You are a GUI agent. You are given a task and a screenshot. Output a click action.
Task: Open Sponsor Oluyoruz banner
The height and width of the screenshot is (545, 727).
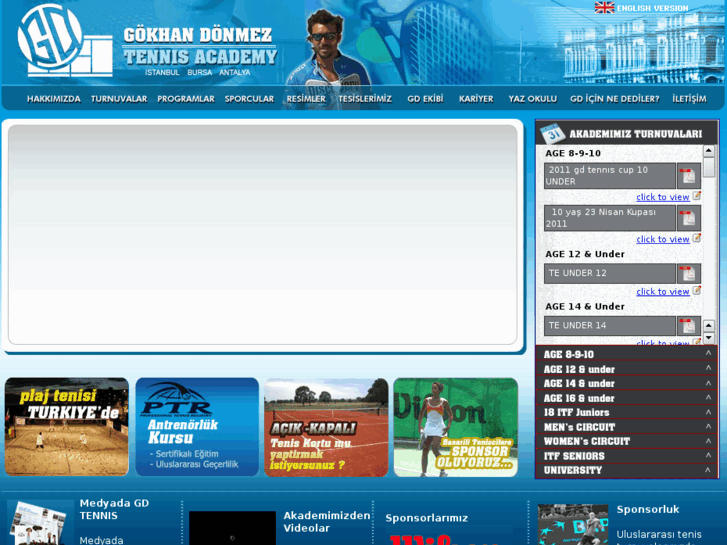[x=456, y=427]
